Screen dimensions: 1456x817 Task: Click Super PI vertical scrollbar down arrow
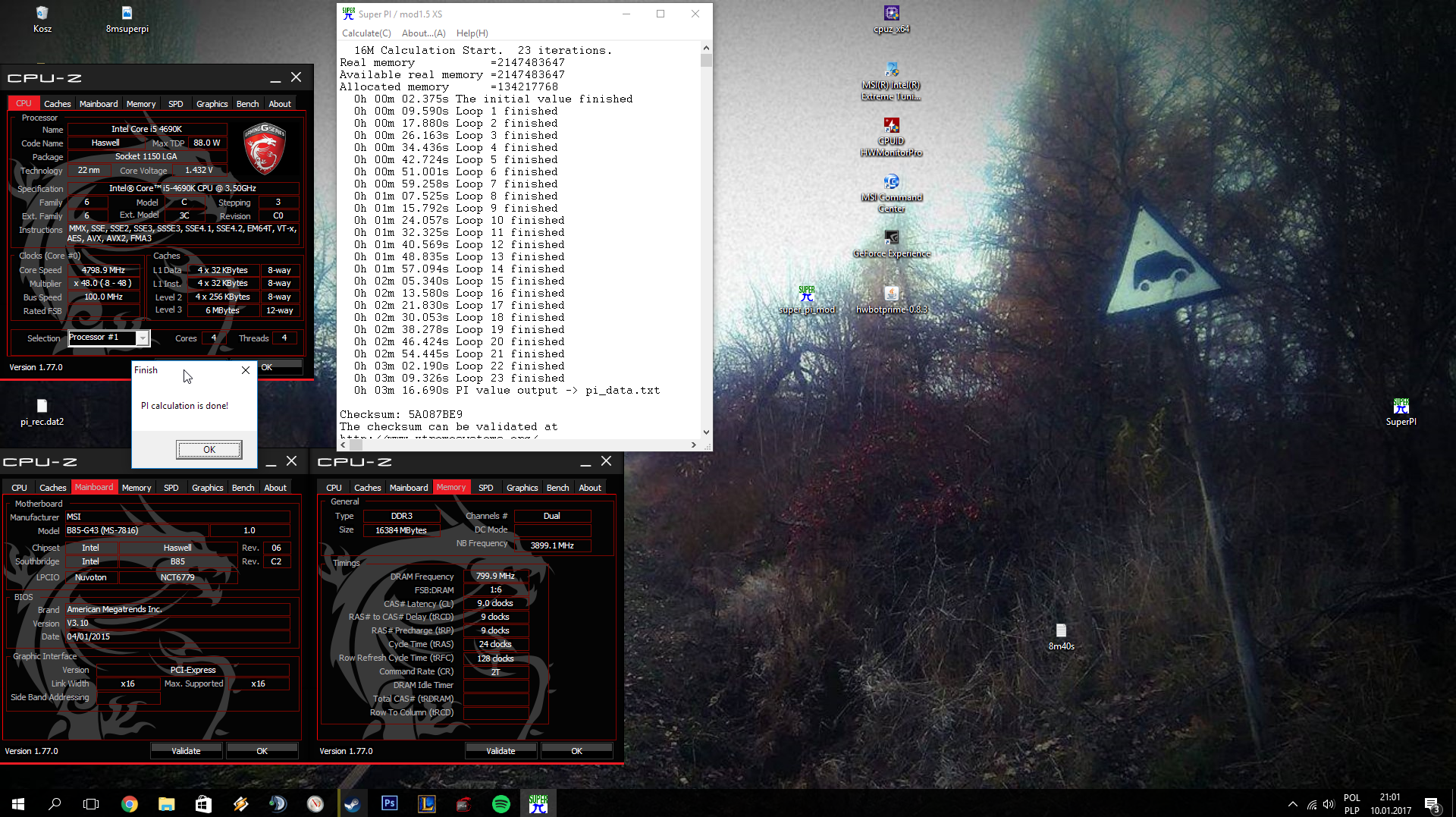[706, 432]
